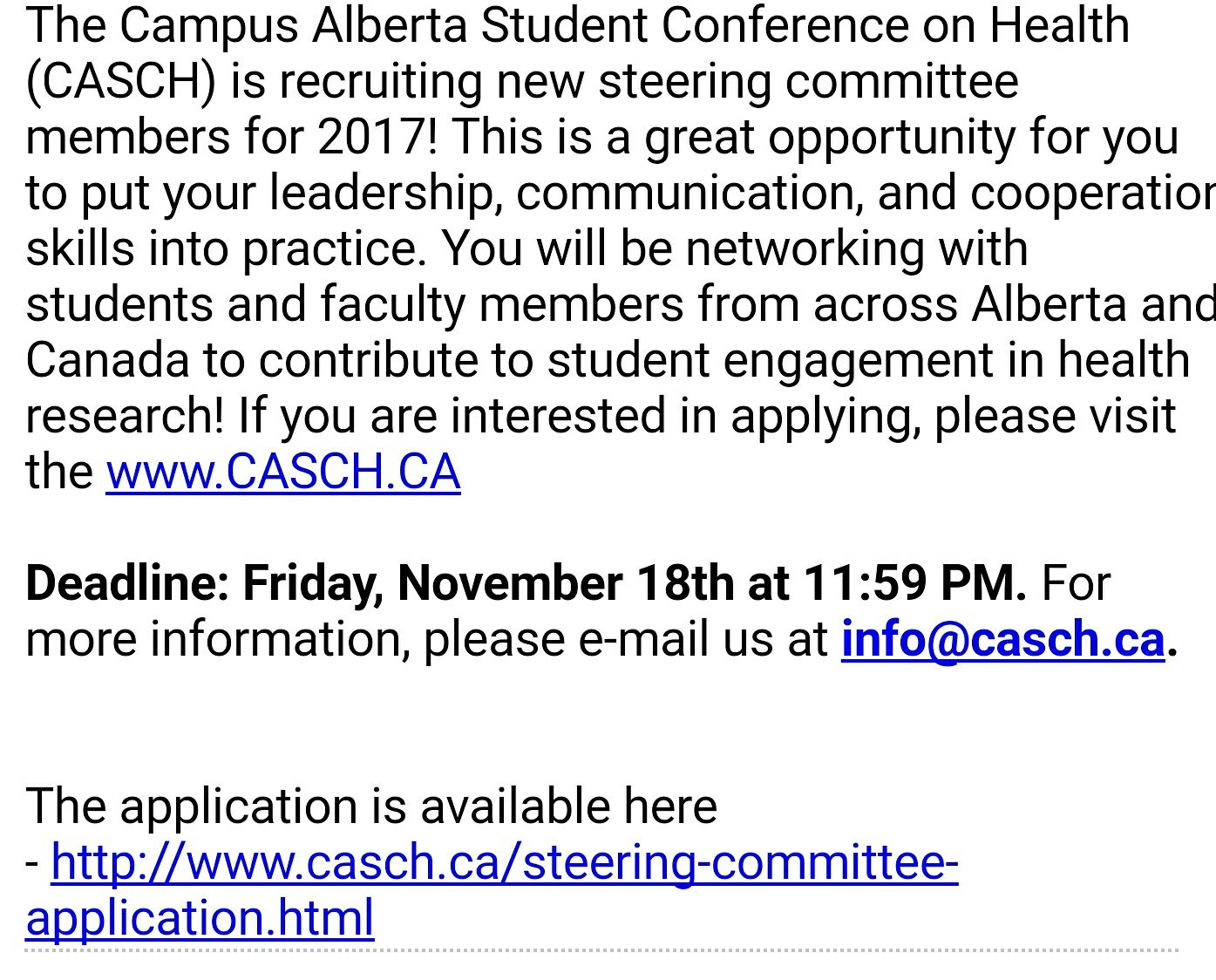Screen dimensions: 1216x980
Task: Click the dotted separator line at bottom
Action: [601, 950]
